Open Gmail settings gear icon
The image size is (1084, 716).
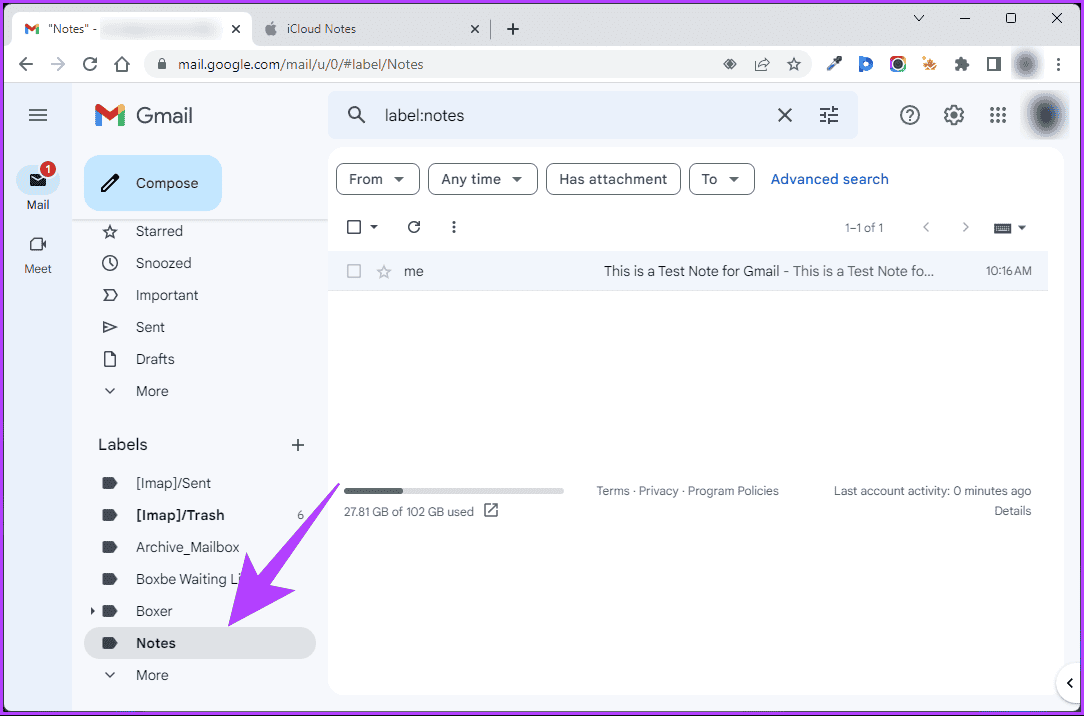pyautogui.click(x=953, y=115)
